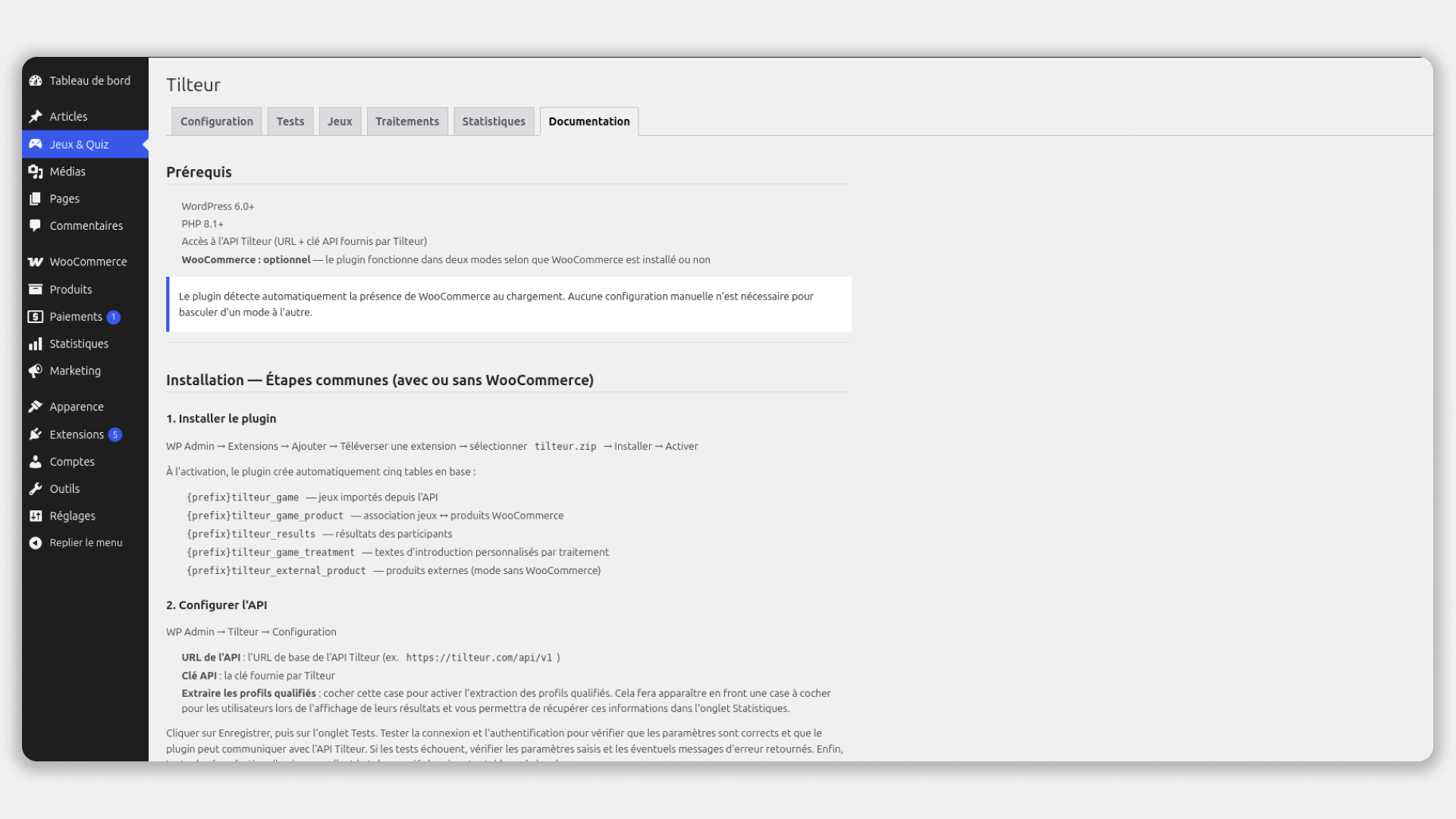Navigate to Pages in sidebar

click(x=64, y=199)
